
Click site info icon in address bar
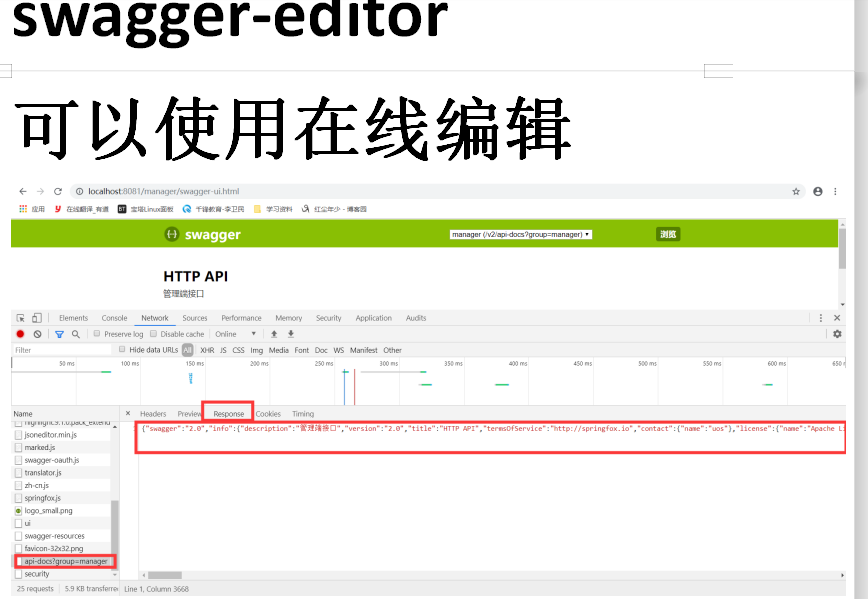coord(79,192)
